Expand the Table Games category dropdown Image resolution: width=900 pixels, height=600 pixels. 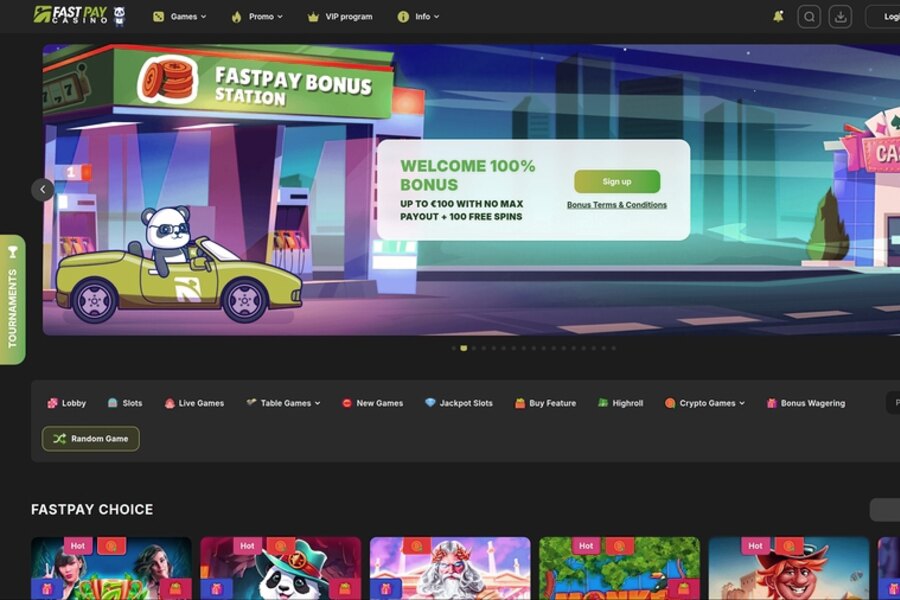(x=283, y=403)
